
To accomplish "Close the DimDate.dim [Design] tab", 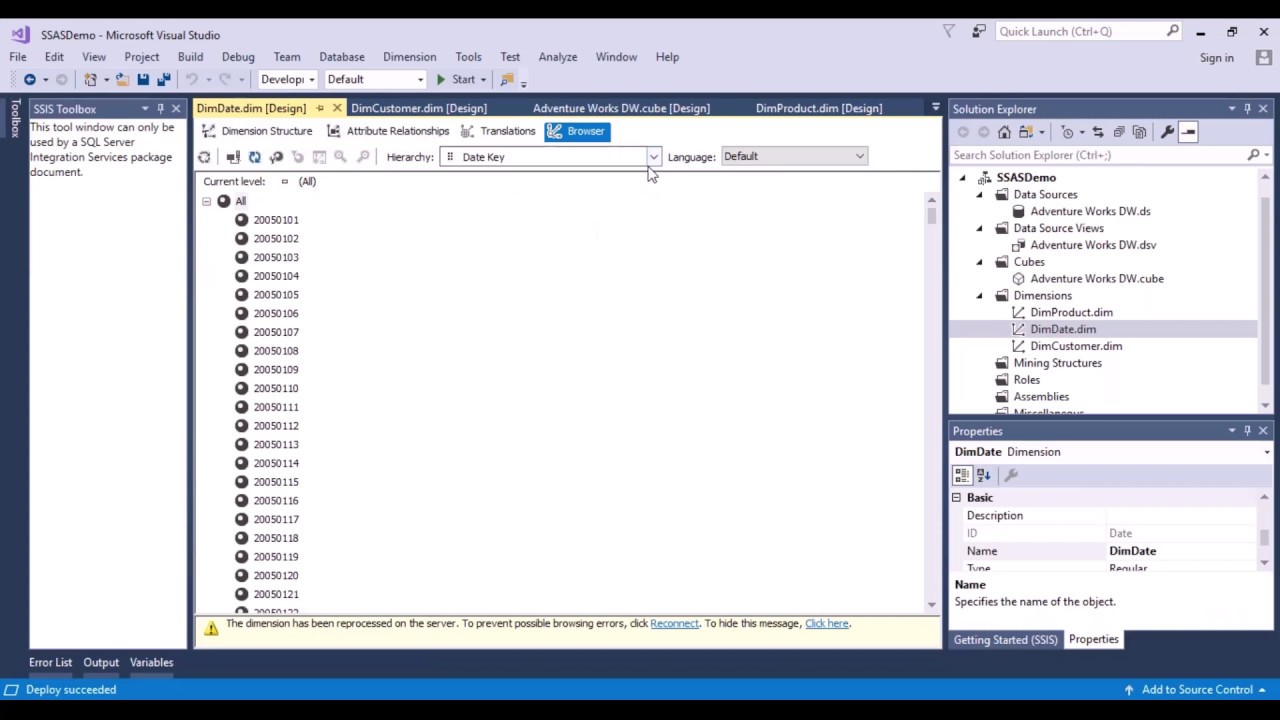I will point(336,108).
